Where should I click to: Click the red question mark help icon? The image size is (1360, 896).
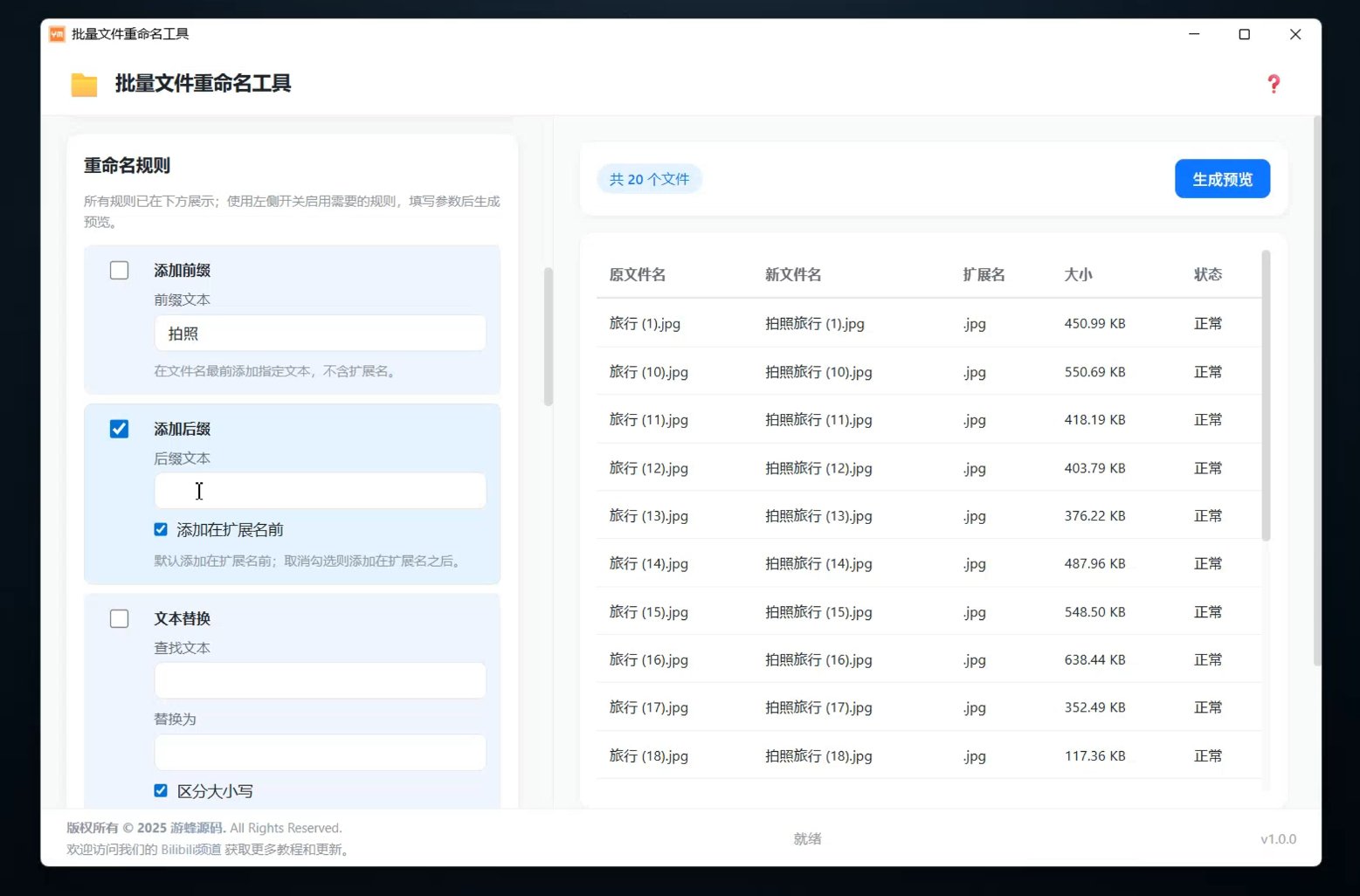tap(1274, 84)
